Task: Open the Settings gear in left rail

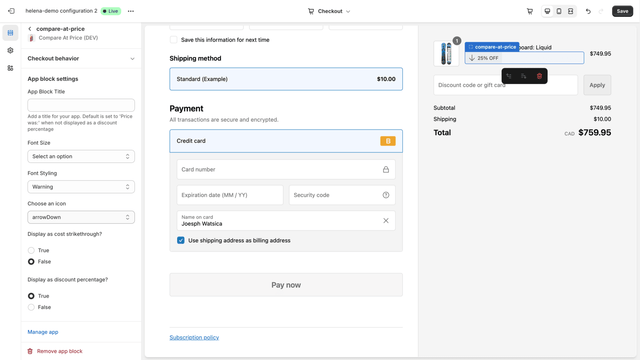Action: [x=10, y=50]
